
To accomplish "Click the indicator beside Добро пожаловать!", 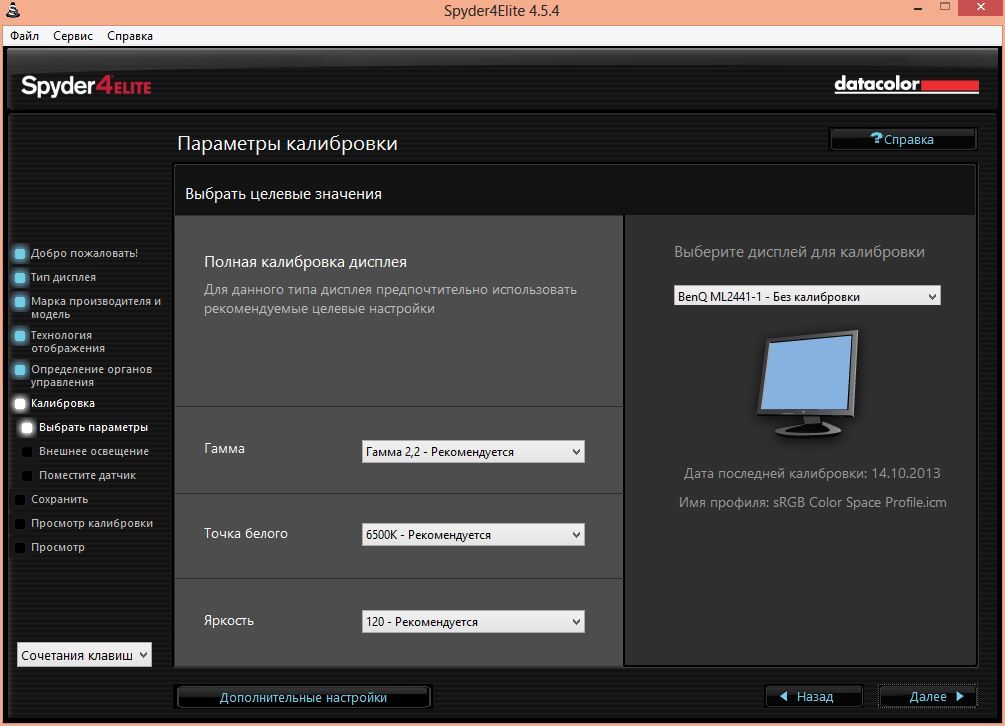I will pyautogui.click(x=20, y=254).
